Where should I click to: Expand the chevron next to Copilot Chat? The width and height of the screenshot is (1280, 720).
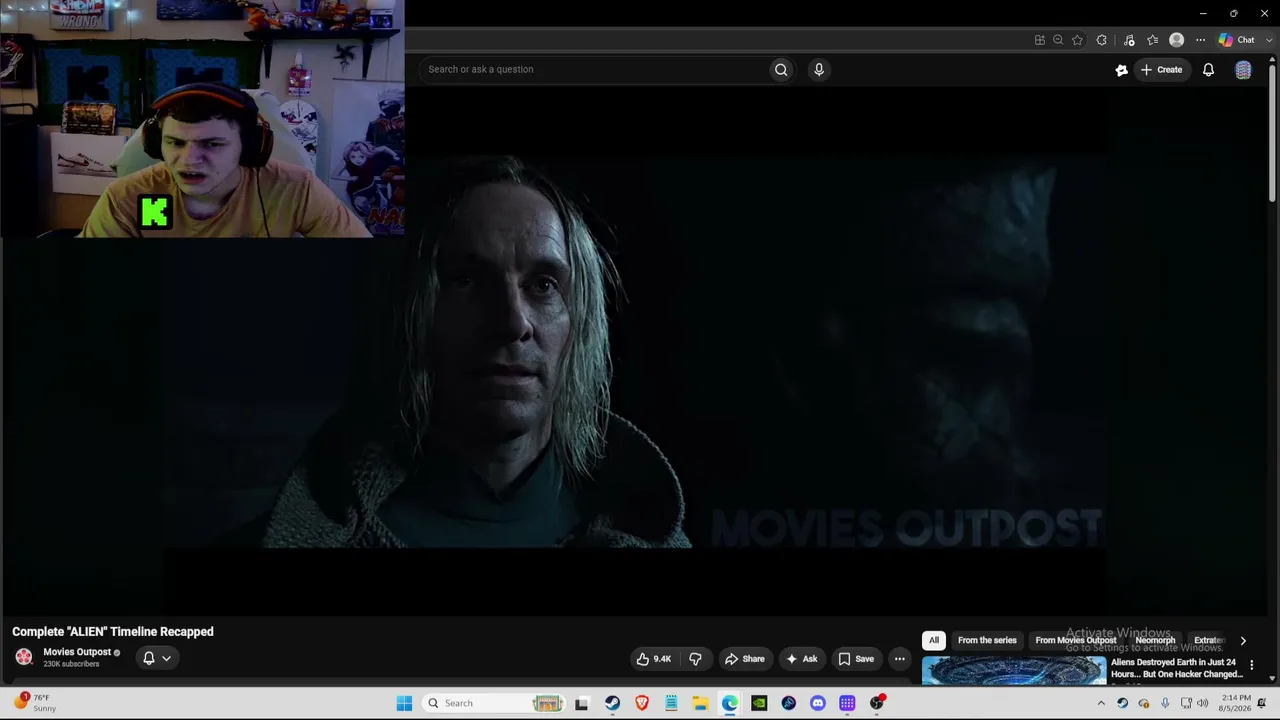[x=1269, y=40]
